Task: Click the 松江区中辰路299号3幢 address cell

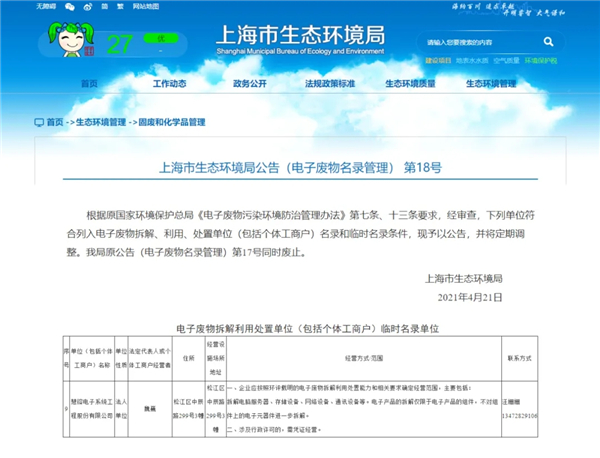Action: pos(188,409)
